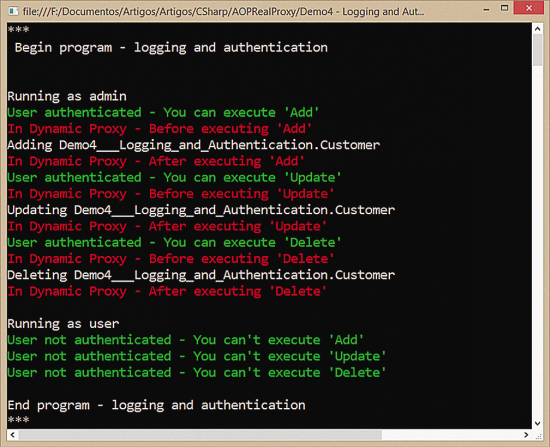Click the 'Running as user' output line
Image resolution: width=550 pixels, height=447 pixels.
point(63,323)
